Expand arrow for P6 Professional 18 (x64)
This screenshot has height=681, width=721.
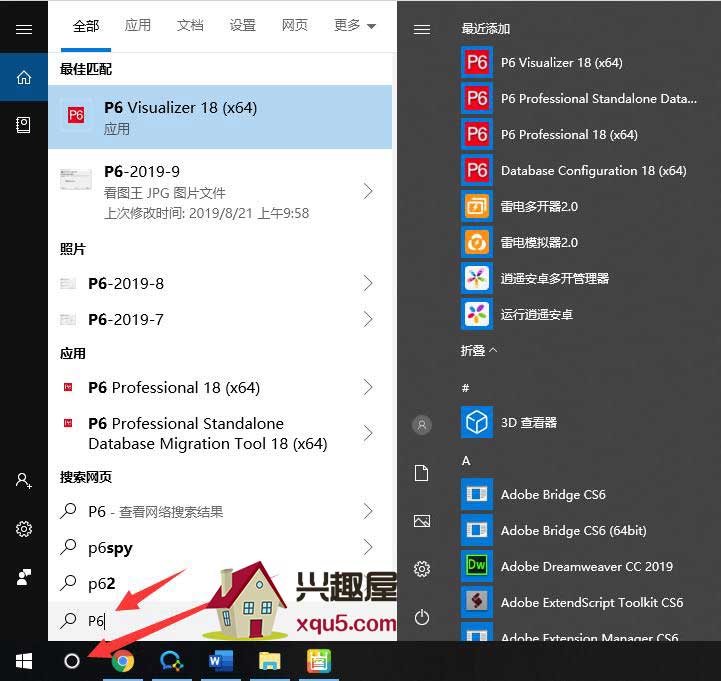368,387
